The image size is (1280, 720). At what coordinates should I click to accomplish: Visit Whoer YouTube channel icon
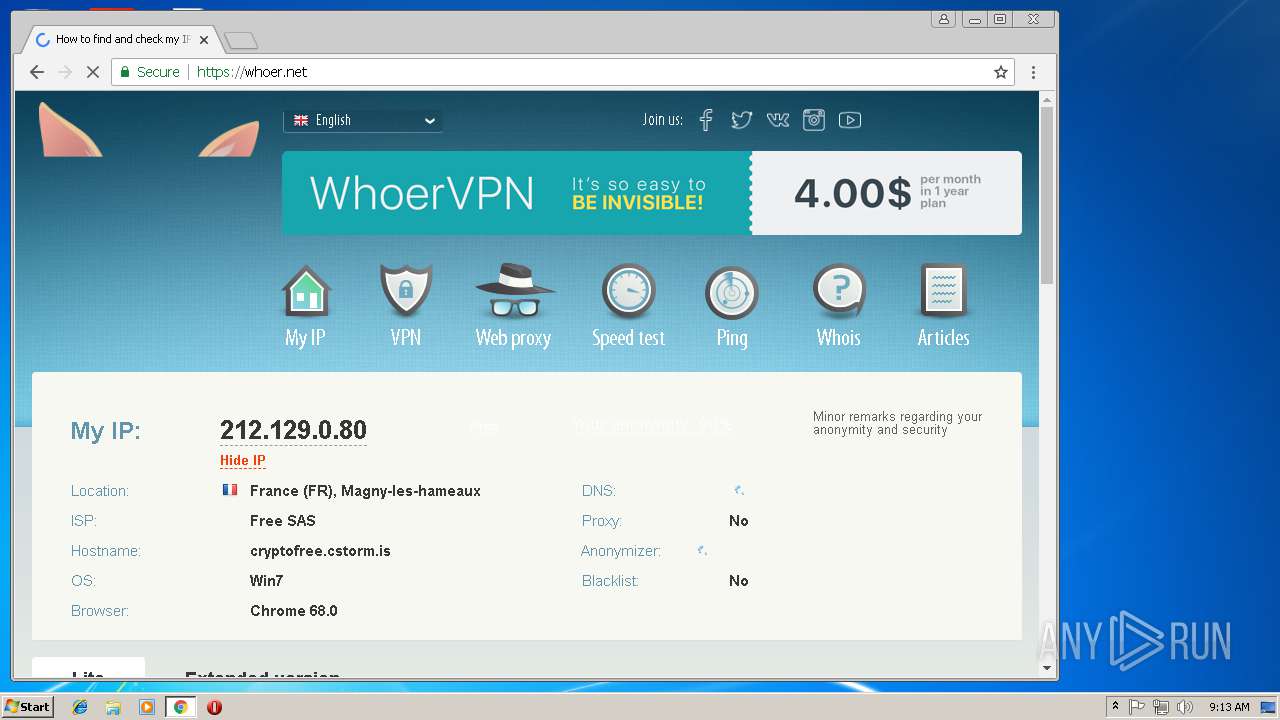[x=850, y=120]
